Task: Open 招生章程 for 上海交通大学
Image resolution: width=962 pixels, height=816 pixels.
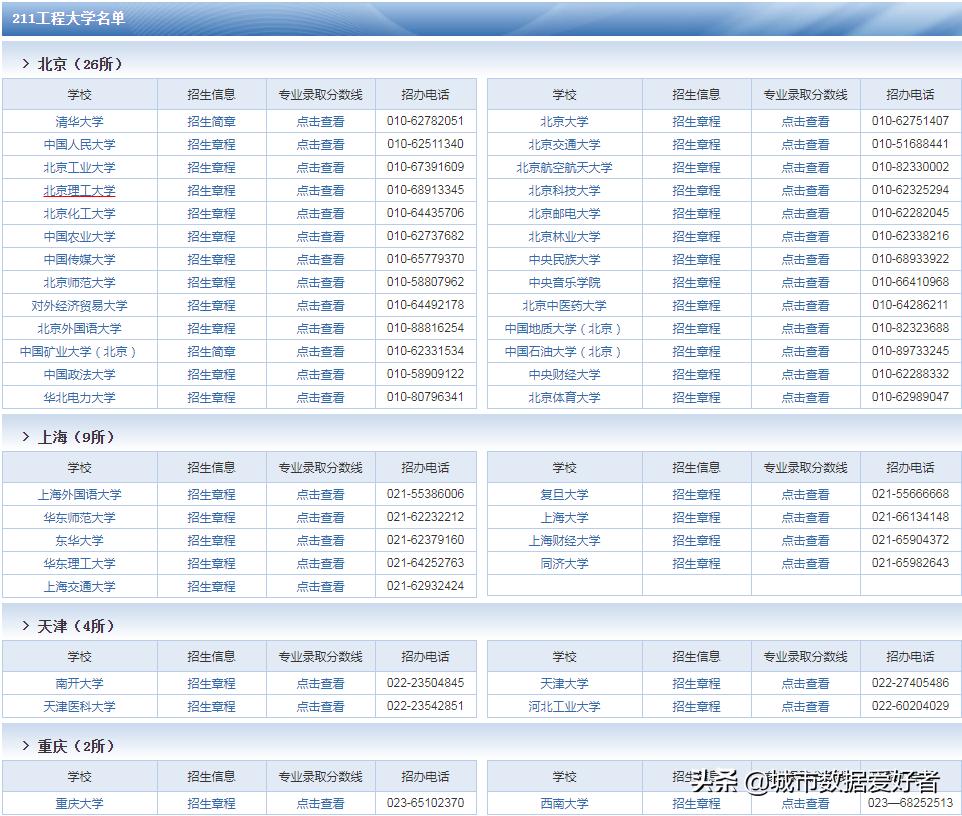Action: click(212, 587)
